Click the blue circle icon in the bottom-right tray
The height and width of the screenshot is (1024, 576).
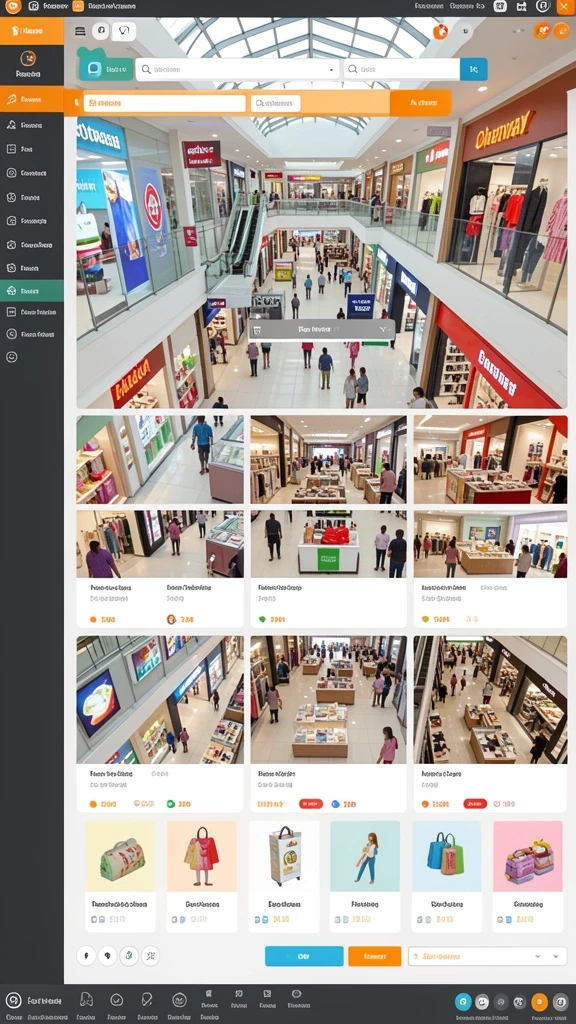pyautogui.click(x=463, y=1002)
